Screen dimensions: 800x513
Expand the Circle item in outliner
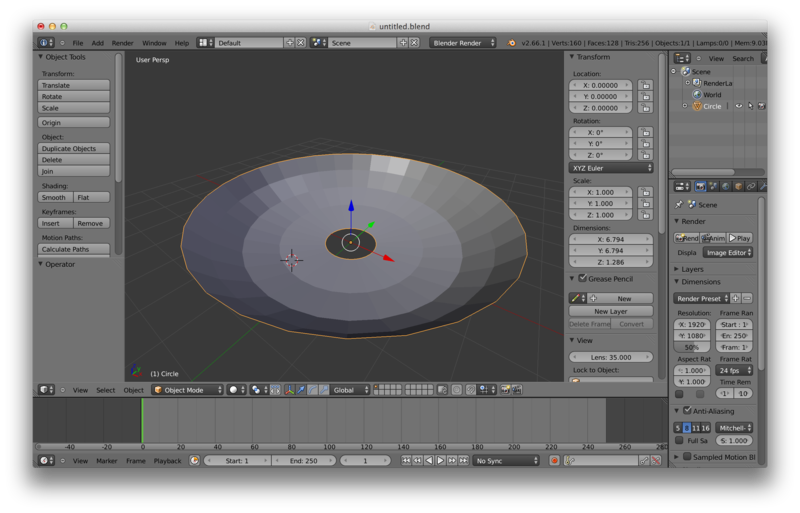tap(685, 106)
